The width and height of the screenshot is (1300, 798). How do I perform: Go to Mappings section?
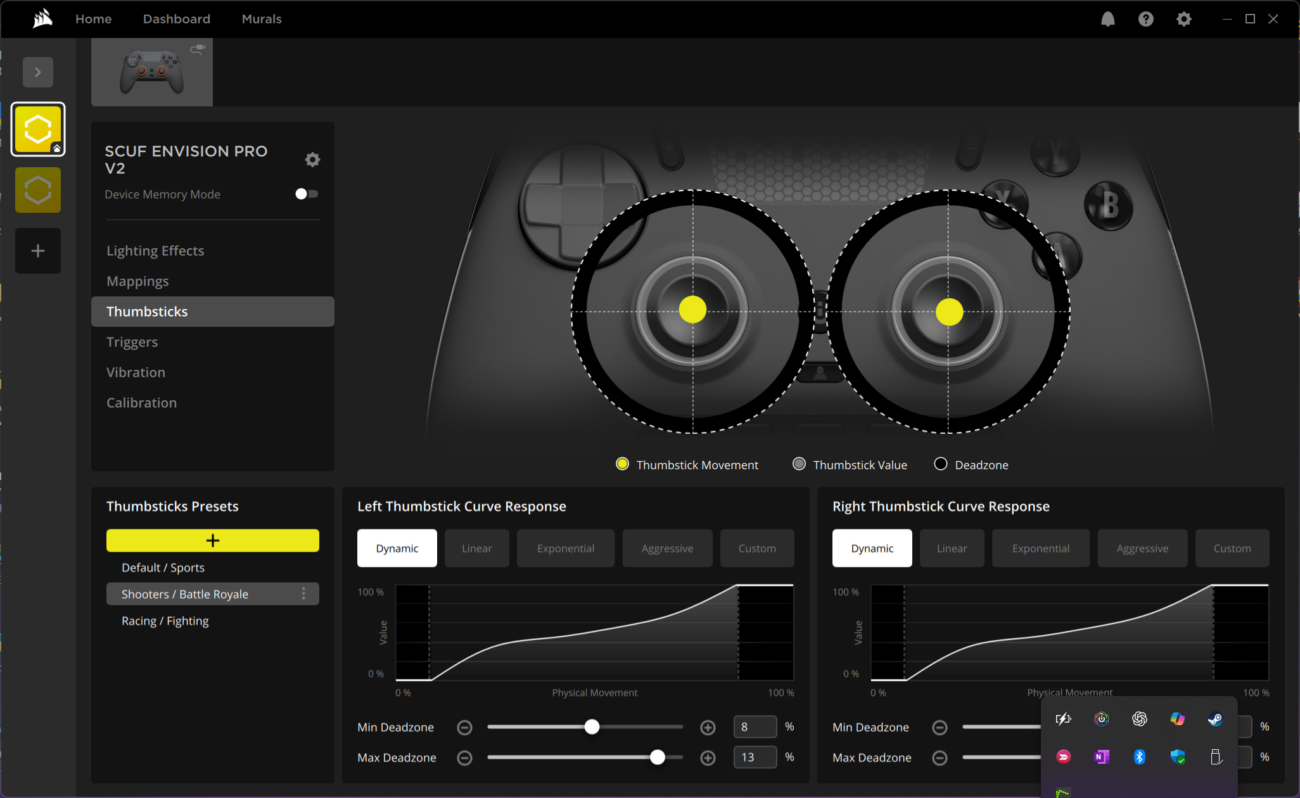(x=137, y=281)
